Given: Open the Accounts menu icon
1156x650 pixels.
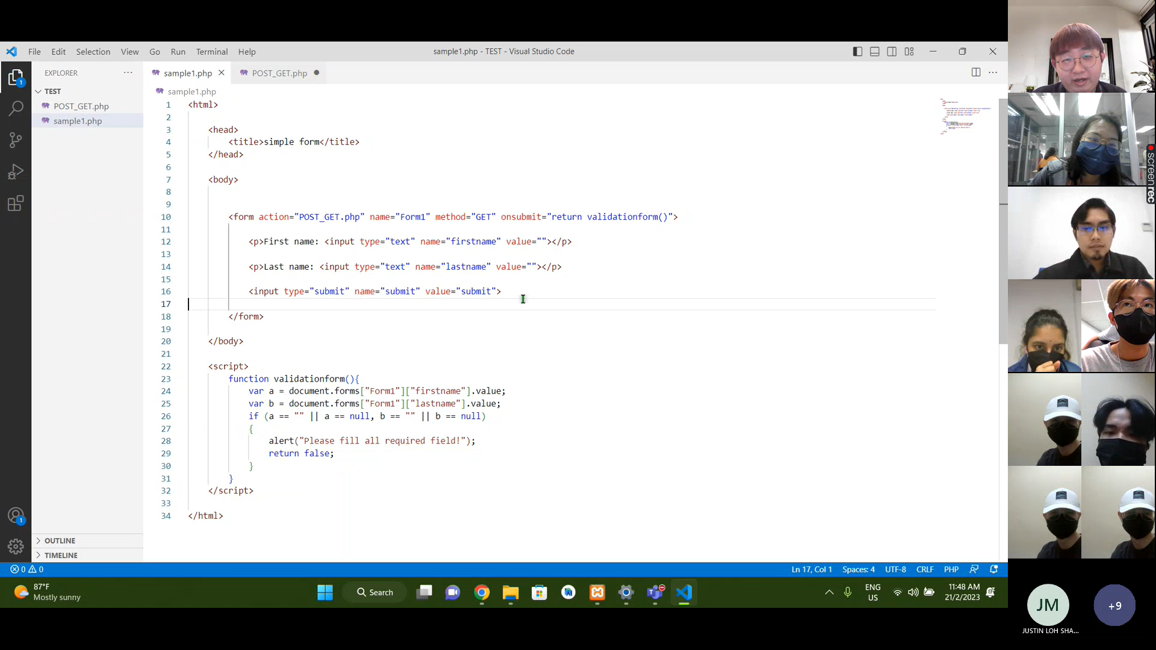Looking at the screenshot, I should pos(15,516).
